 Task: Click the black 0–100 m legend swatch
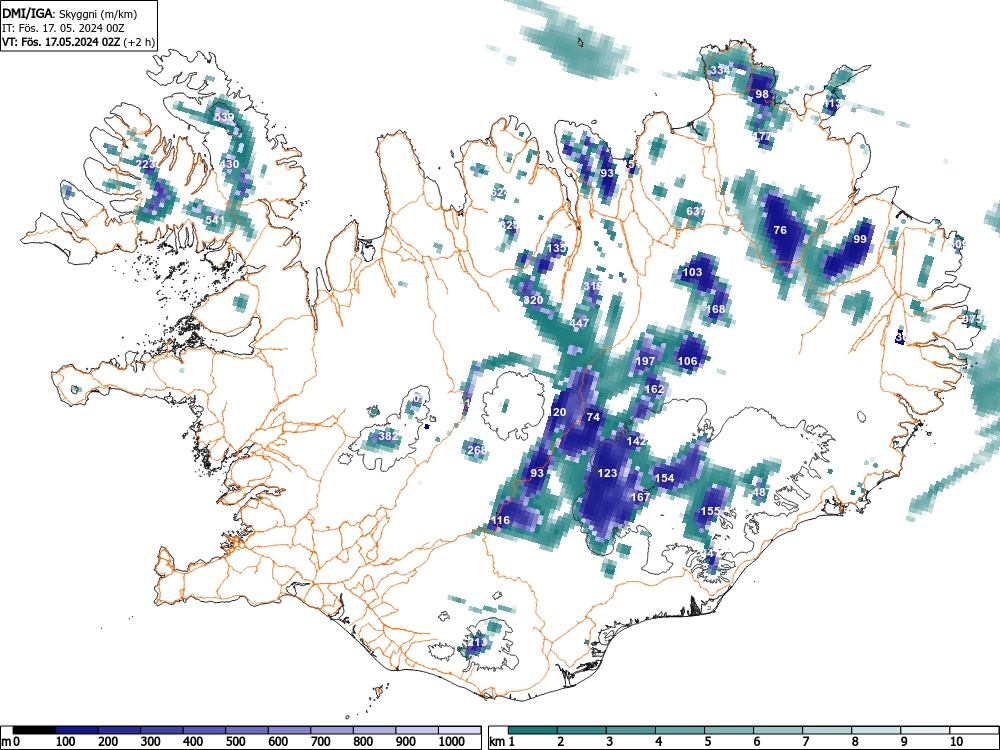point(34,730)
